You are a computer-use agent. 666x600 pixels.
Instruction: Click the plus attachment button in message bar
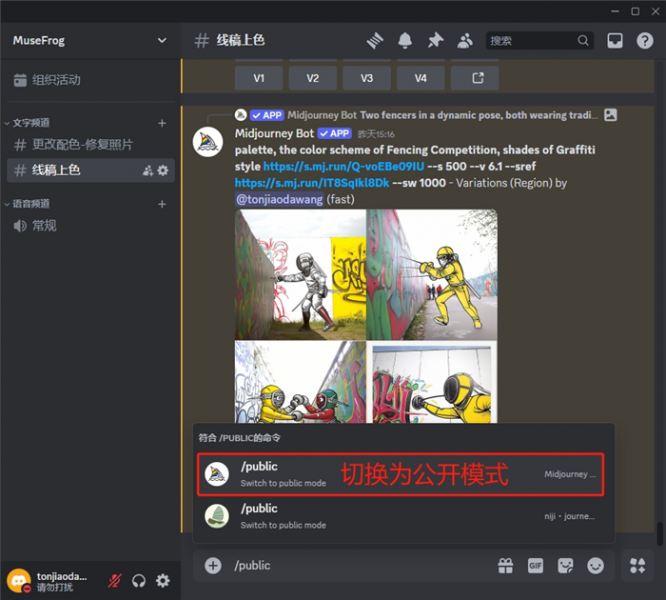point(213,566)
